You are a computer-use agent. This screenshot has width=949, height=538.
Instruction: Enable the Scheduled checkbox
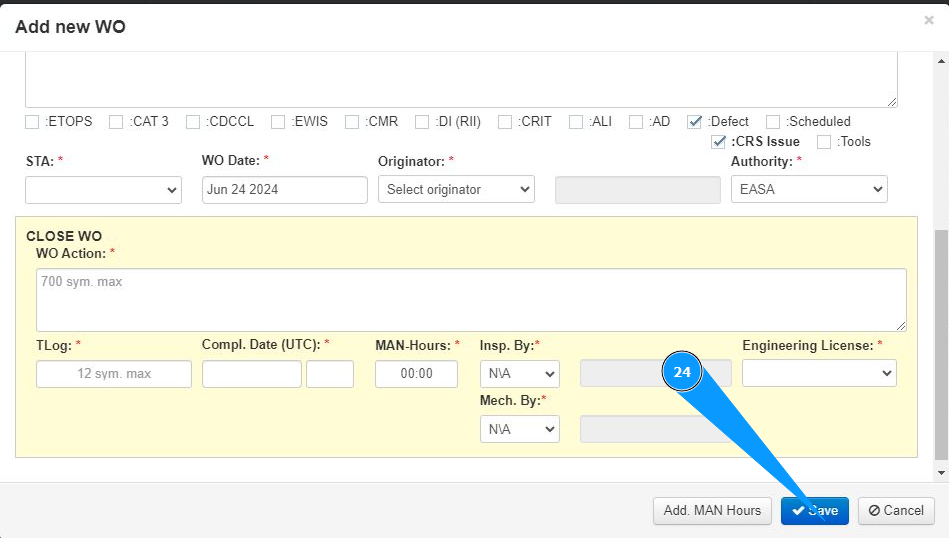773,122
